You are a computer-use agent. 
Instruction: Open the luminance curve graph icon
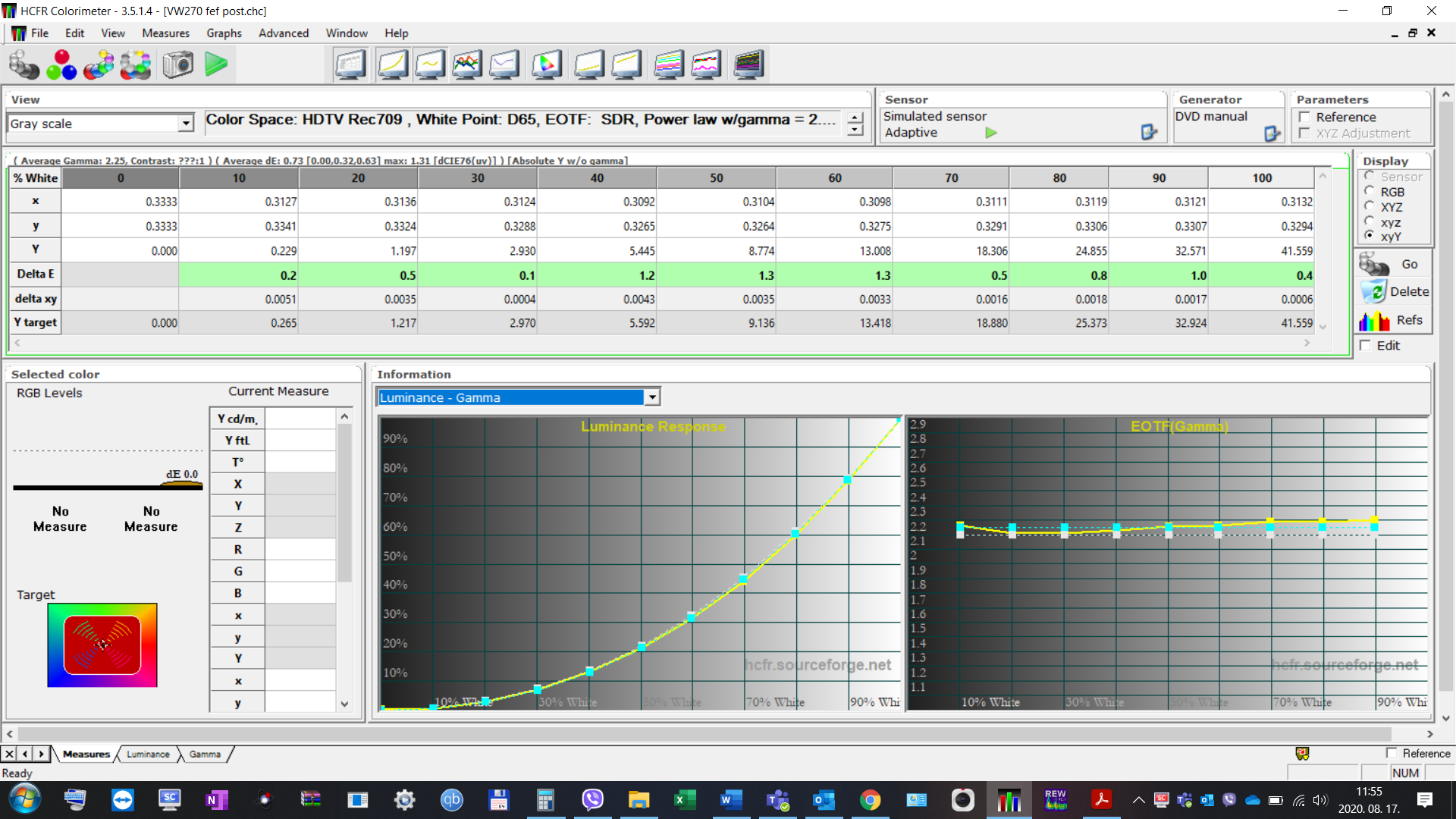tap(393, 64)
